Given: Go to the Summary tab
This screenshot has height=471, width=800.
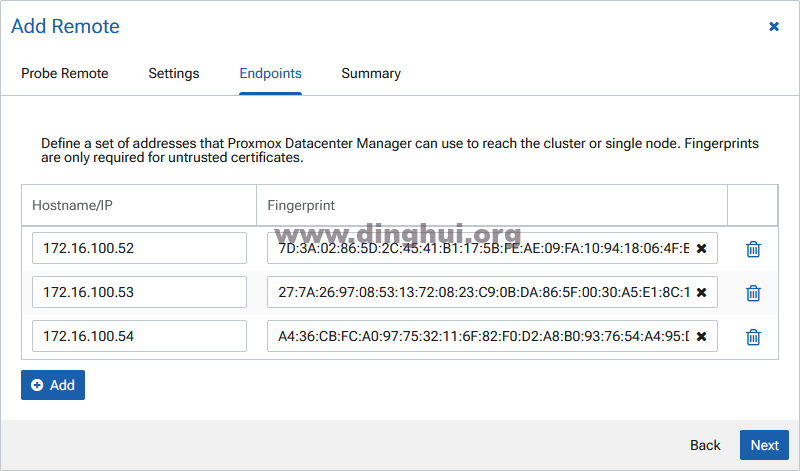Looking at the screenshot, I should pyautogui.click(x=371, y=74).
